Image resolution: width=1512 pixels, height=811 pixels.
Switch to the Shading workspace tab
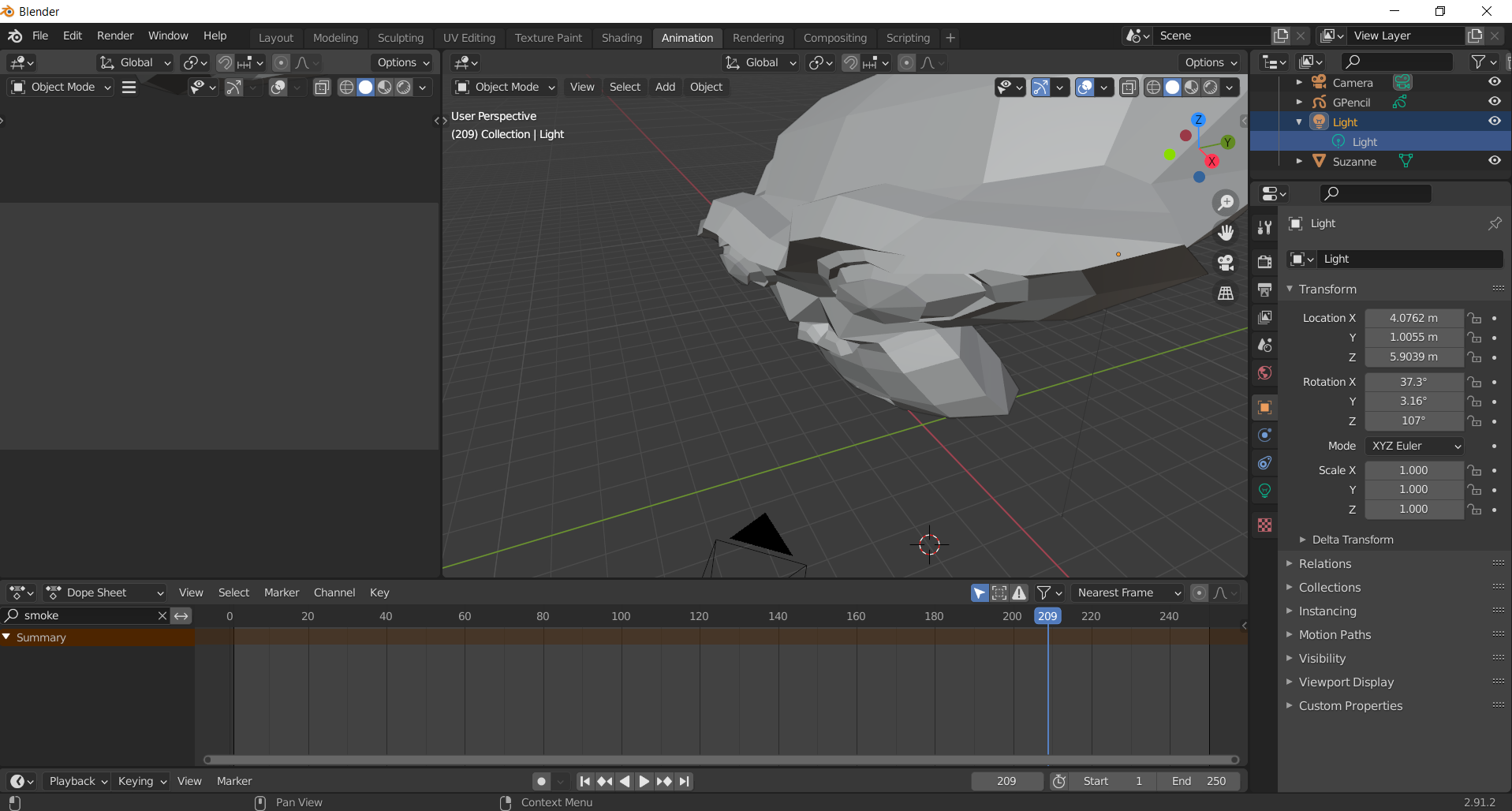[x=621, y=38]
